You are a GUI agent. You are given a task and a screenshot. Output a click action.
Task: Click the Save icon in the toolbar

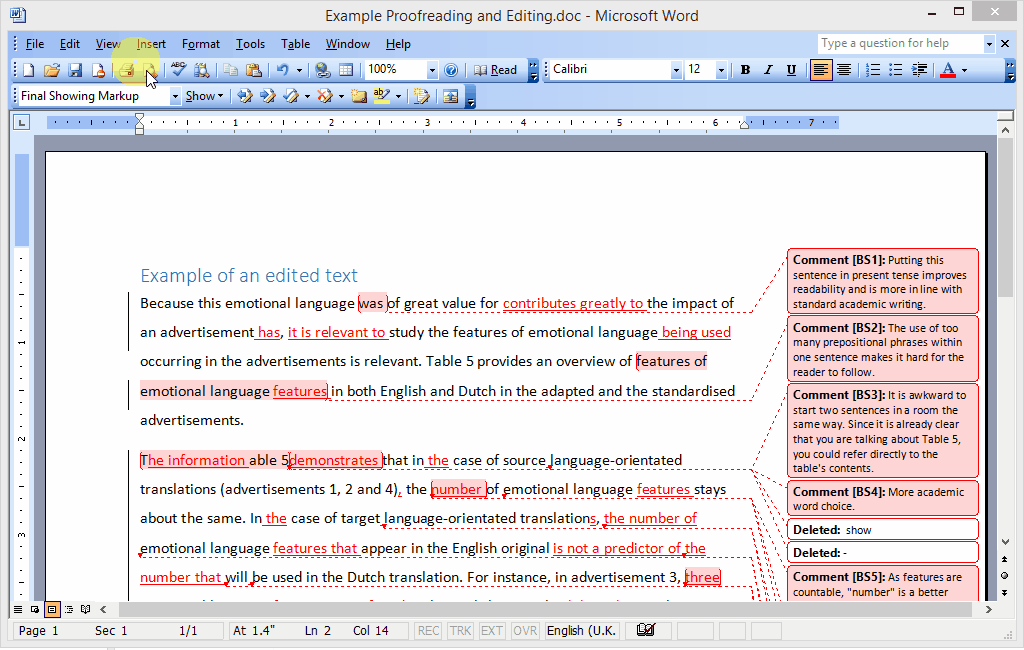(x=75, y=70)
